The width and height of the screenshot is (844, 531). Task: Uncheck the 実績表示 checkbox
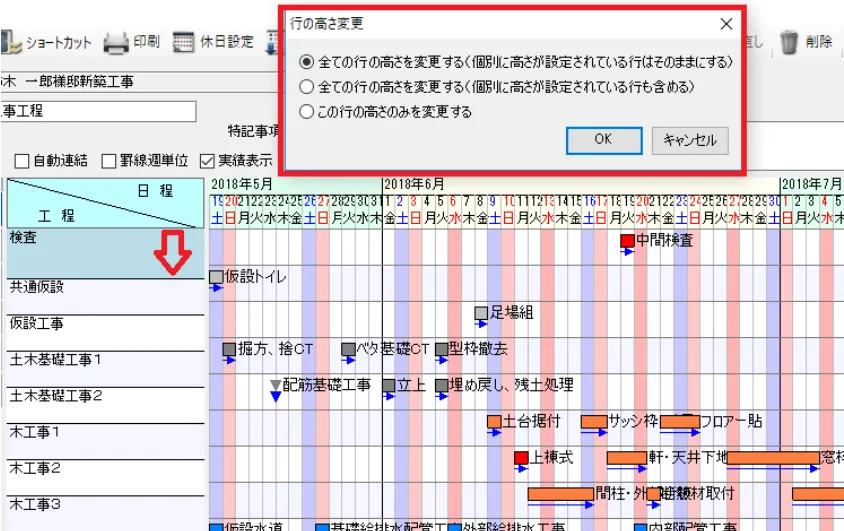click(207, 161)
